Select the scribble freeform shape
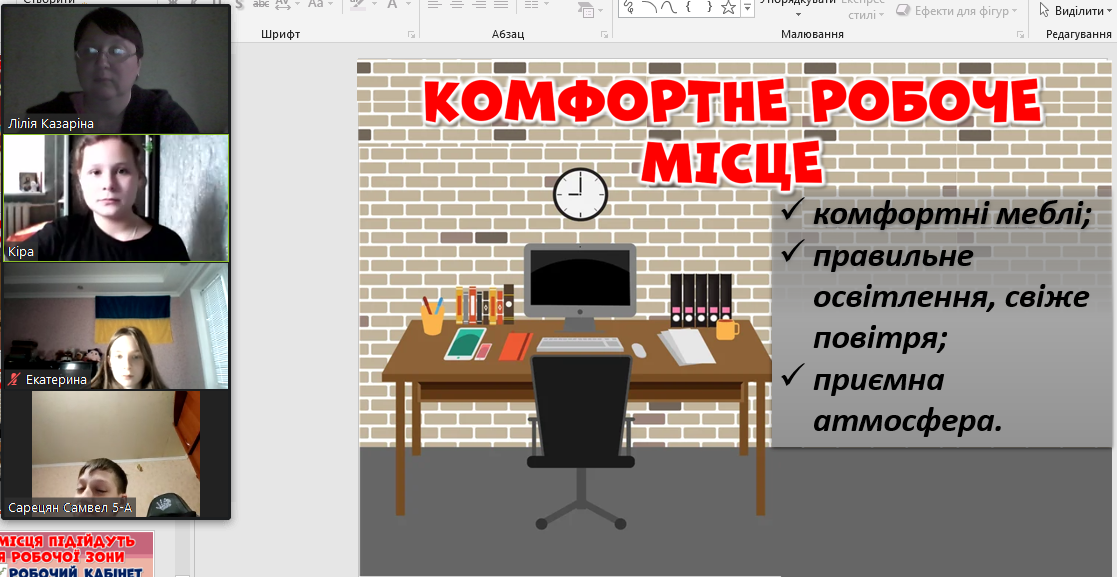The height and width of the screenshot is (577, 1117). pos(630,7)
